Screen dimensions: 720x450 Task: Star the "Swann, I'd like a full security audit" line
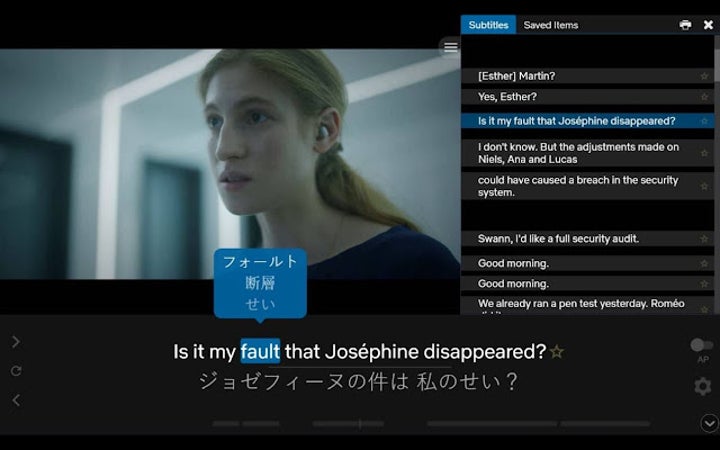pyautogui.click(x=704, y=240)
